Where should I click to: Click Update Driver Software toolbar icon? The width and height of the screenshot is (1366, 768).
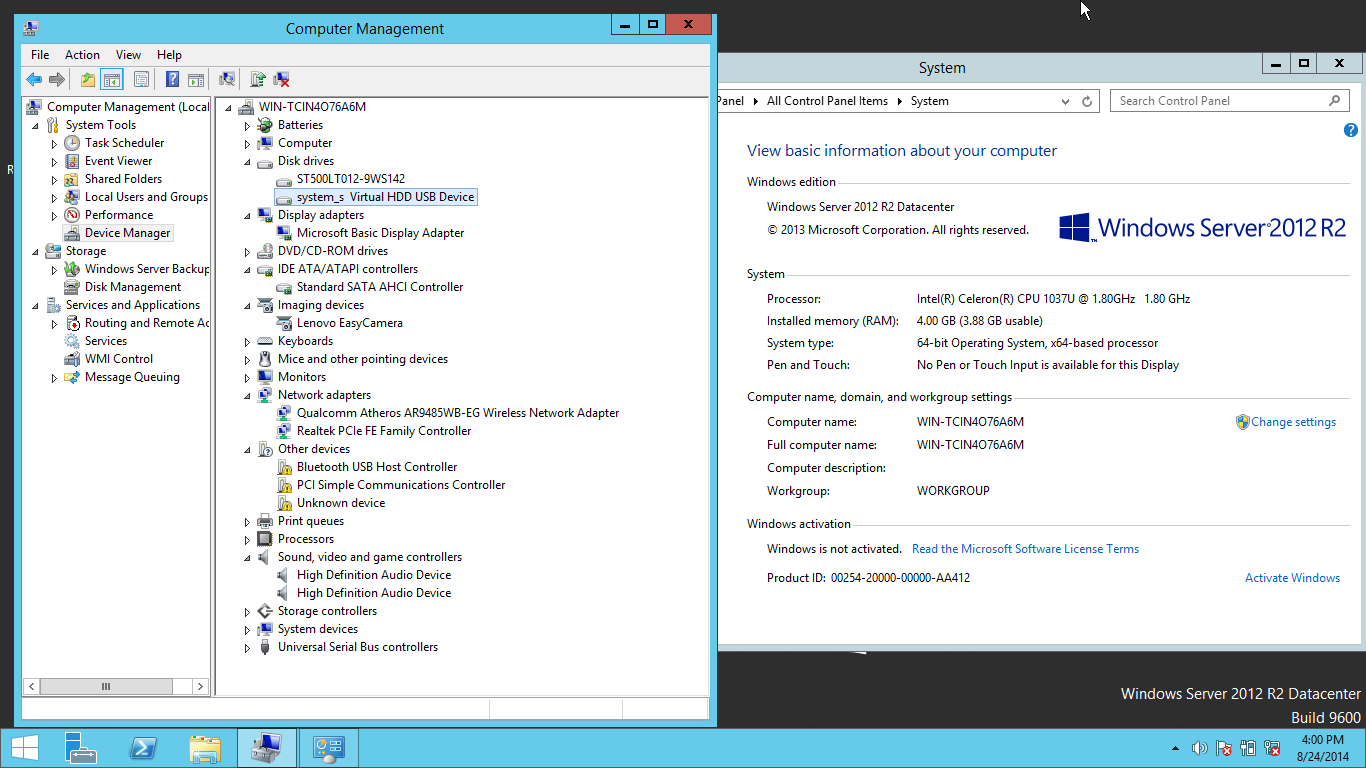click(258, 80)
